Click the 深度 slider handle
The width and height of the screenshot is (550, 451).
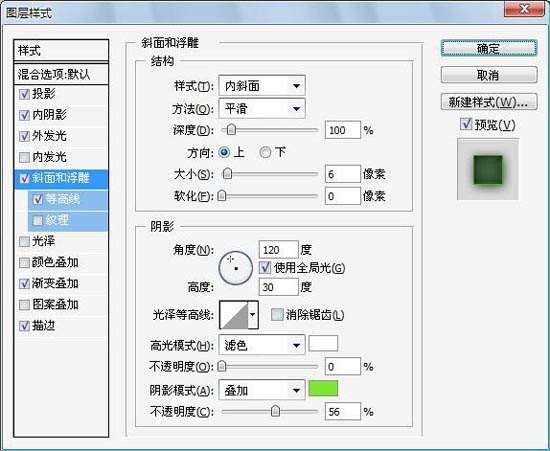[231, 129]
